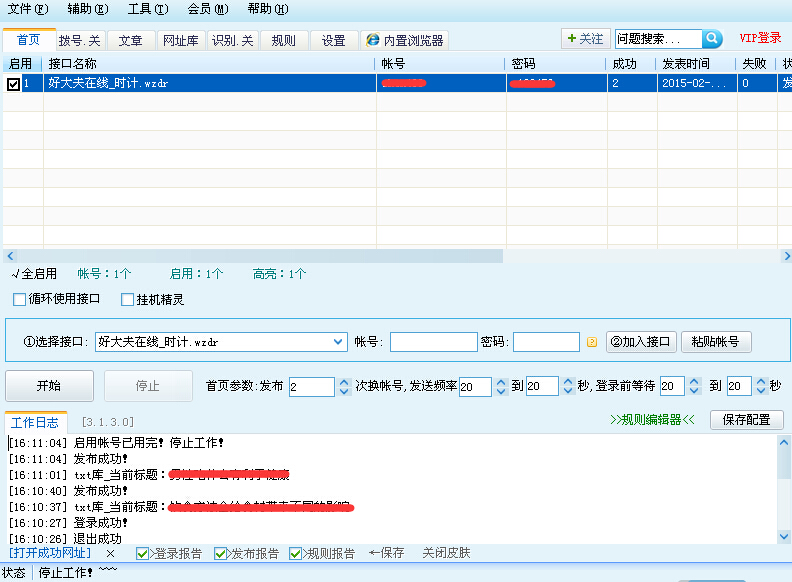Click the 开始 start button

pyautogui.click(x=49, y=386)
